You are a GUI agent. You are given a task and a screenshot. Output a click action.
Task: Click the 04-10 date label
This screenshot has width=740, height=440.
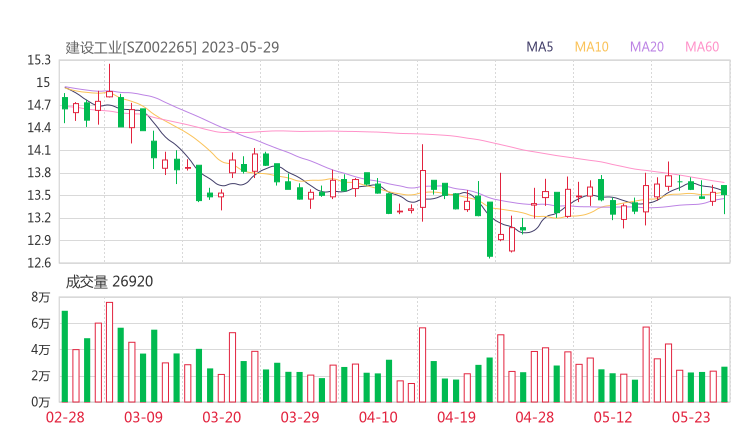pyautogui.click(x=378, y=417)
